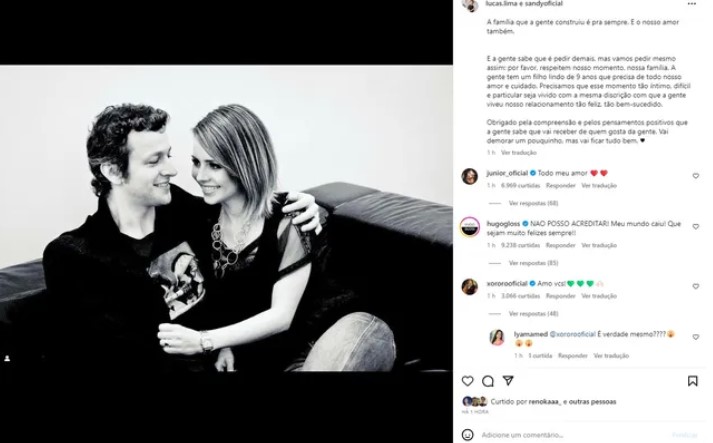Screen dimensions: 713x443
Task: Like xororooficial's comment heart
Action: (x=696, y=287)
